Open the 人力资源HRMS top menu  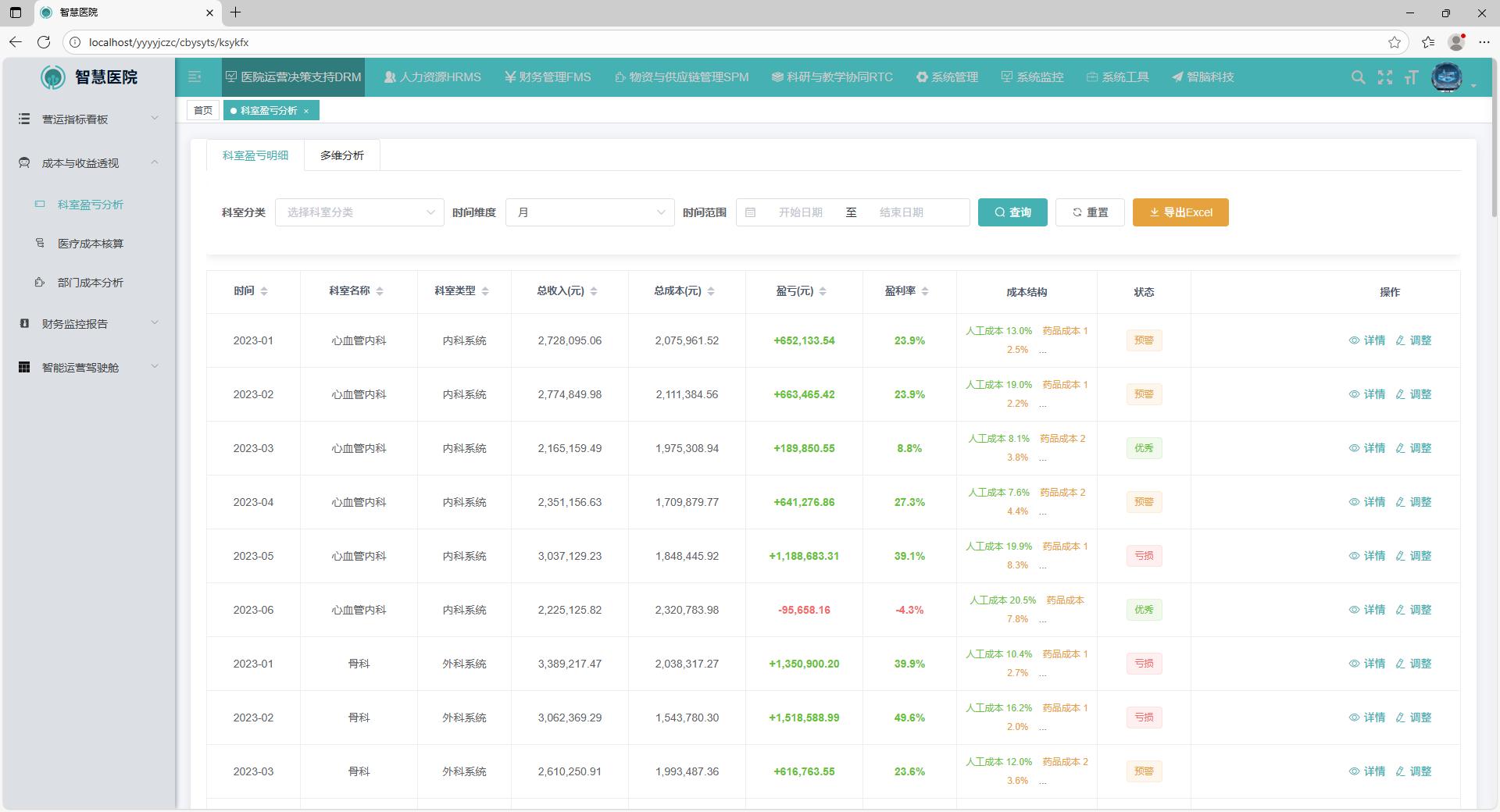433,77
